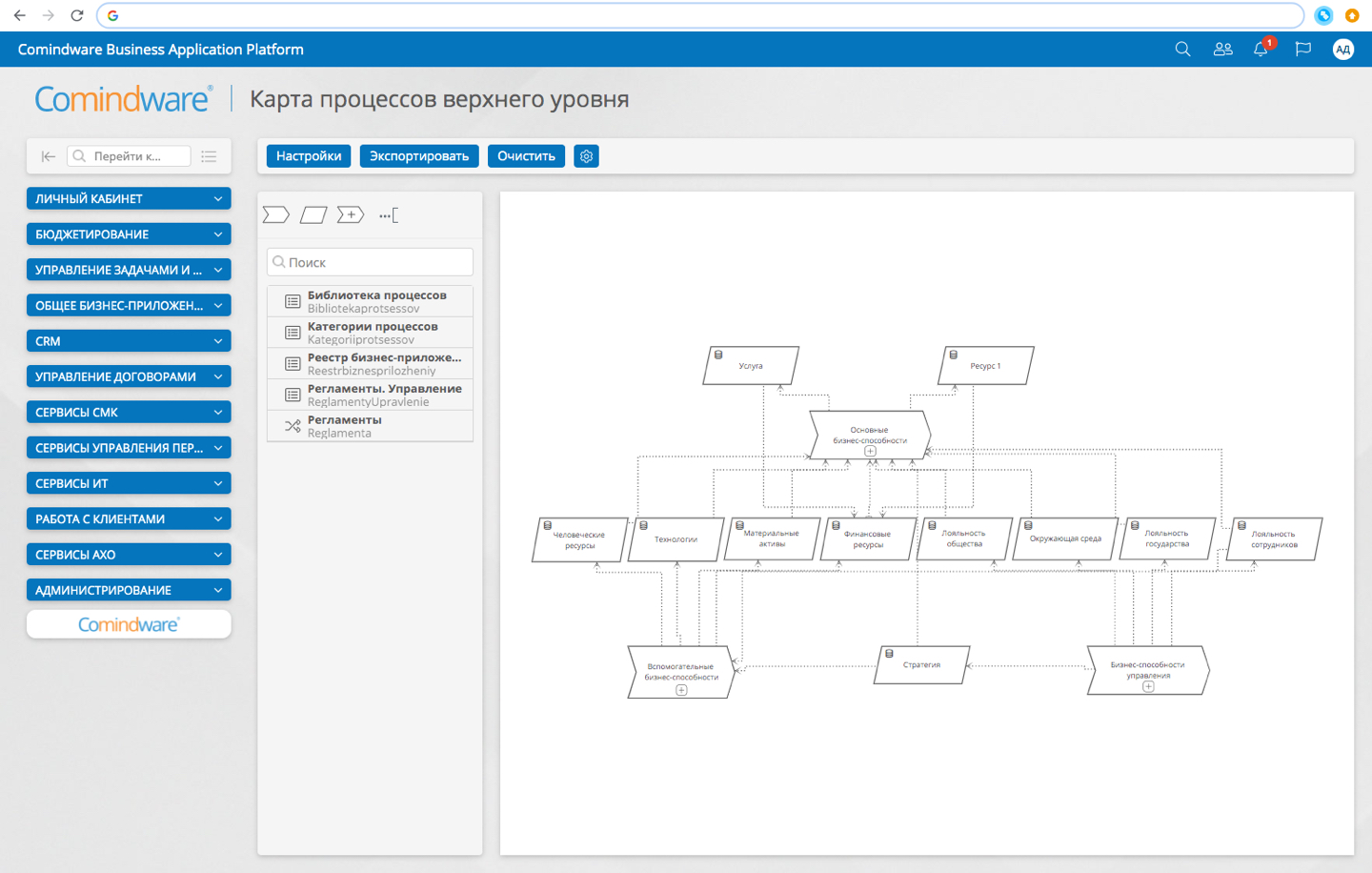Select Библиотека процессов list item

coord(371,301)
